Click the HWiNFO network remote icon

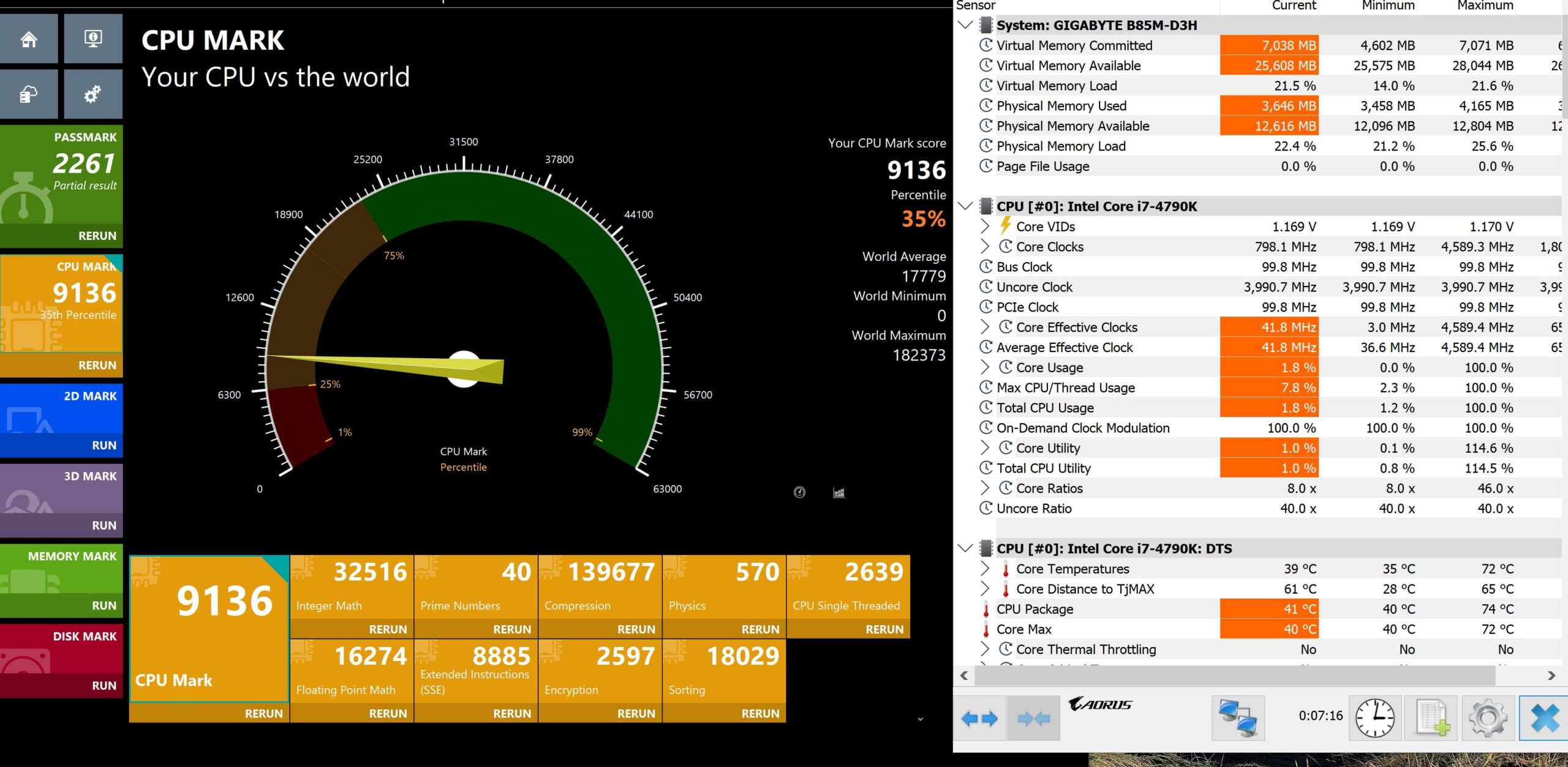click(1238, 717)
